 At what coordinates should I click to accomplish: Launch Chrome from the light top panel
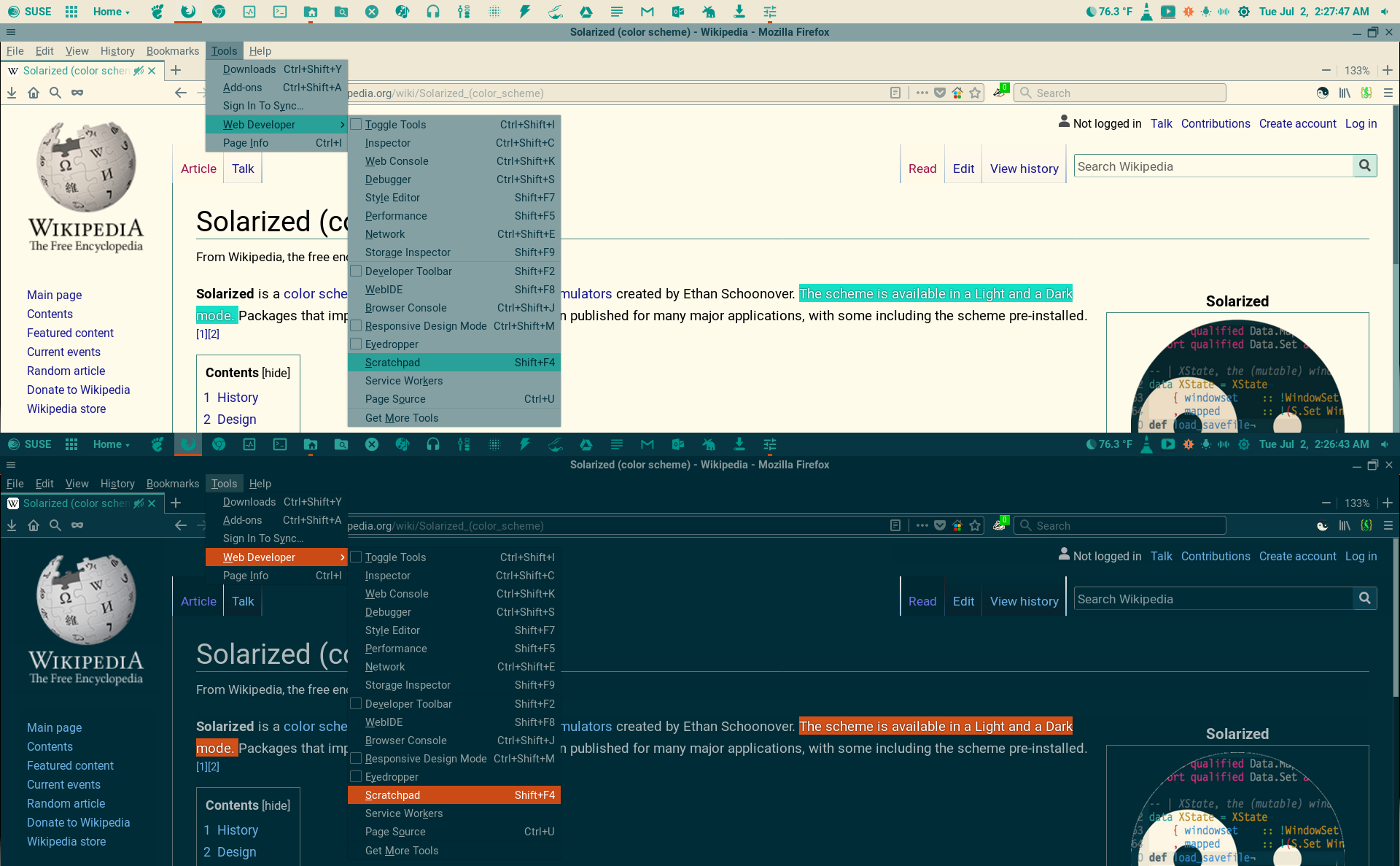pos(219,12)
